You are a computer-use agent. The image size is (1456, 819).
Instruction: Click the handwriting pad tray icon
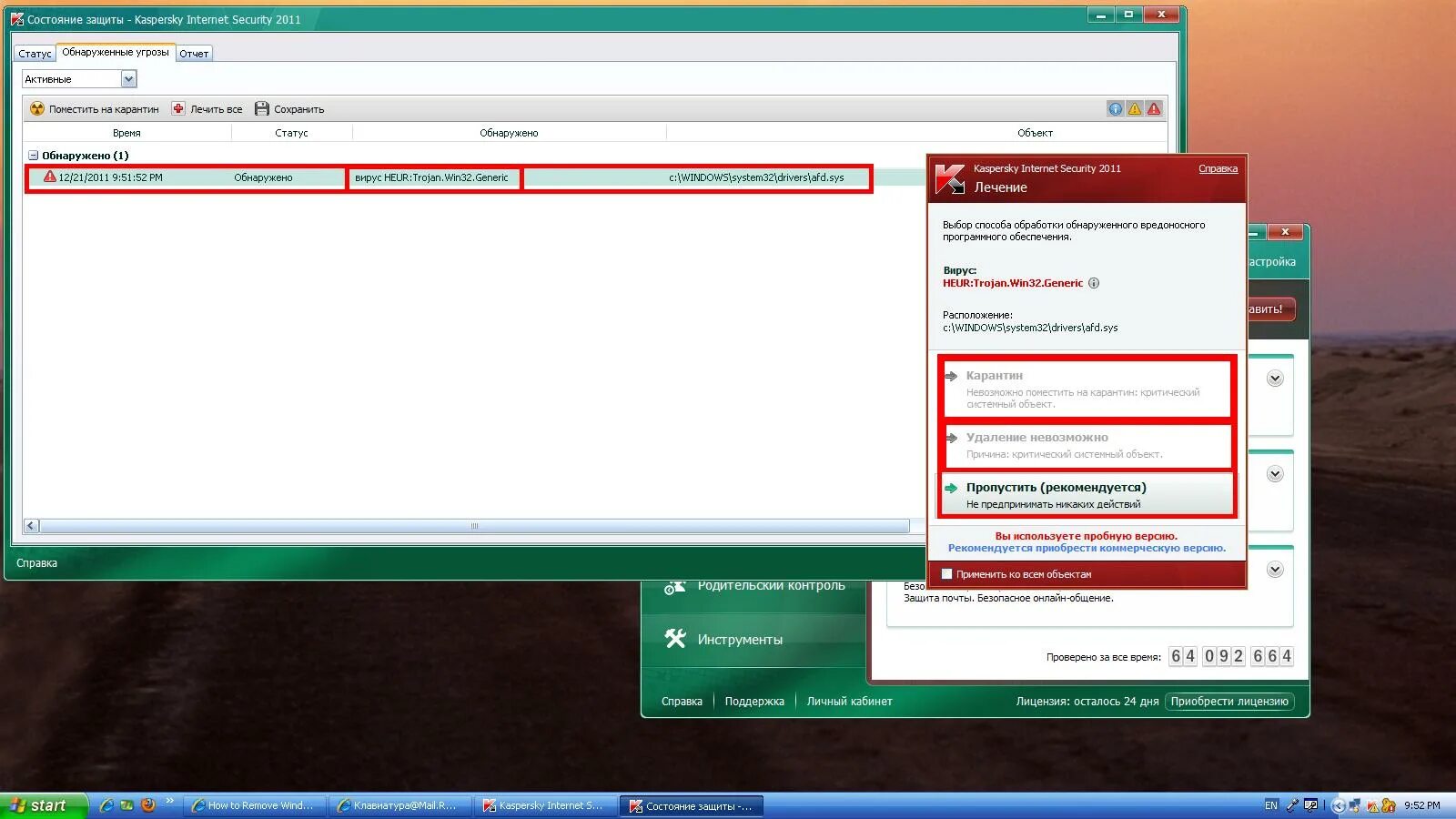pyautogui.click(x=1310, y=805)
